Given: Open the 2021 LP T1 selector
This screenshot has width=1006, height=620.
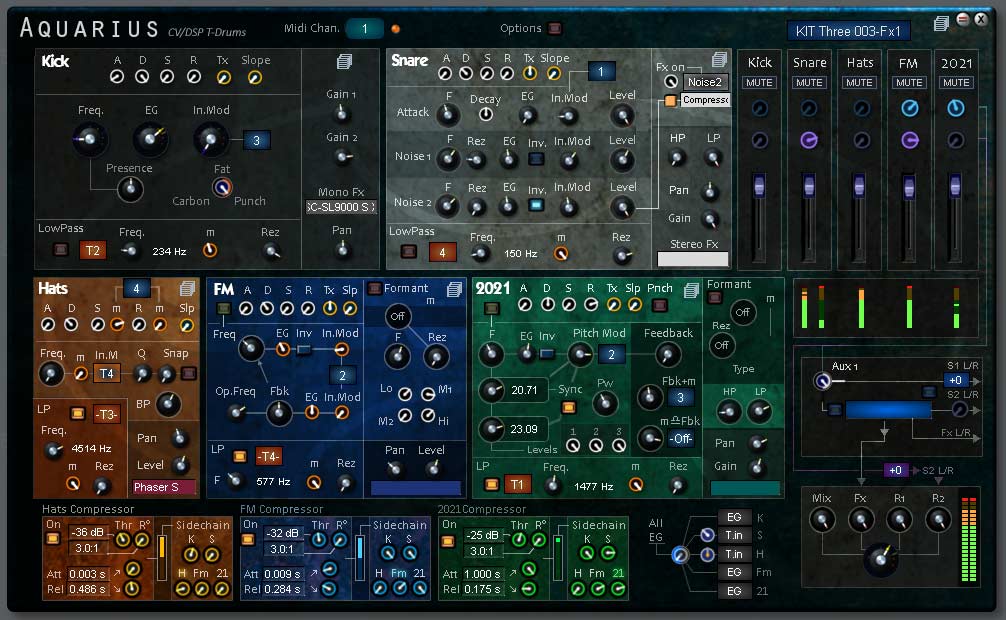Looking at the screenshot, I should (517, 485).
